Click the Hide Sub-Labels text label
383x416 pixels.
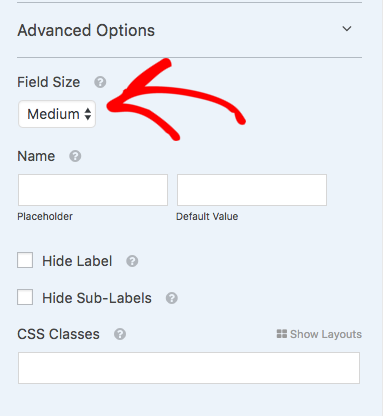(97, 298)
